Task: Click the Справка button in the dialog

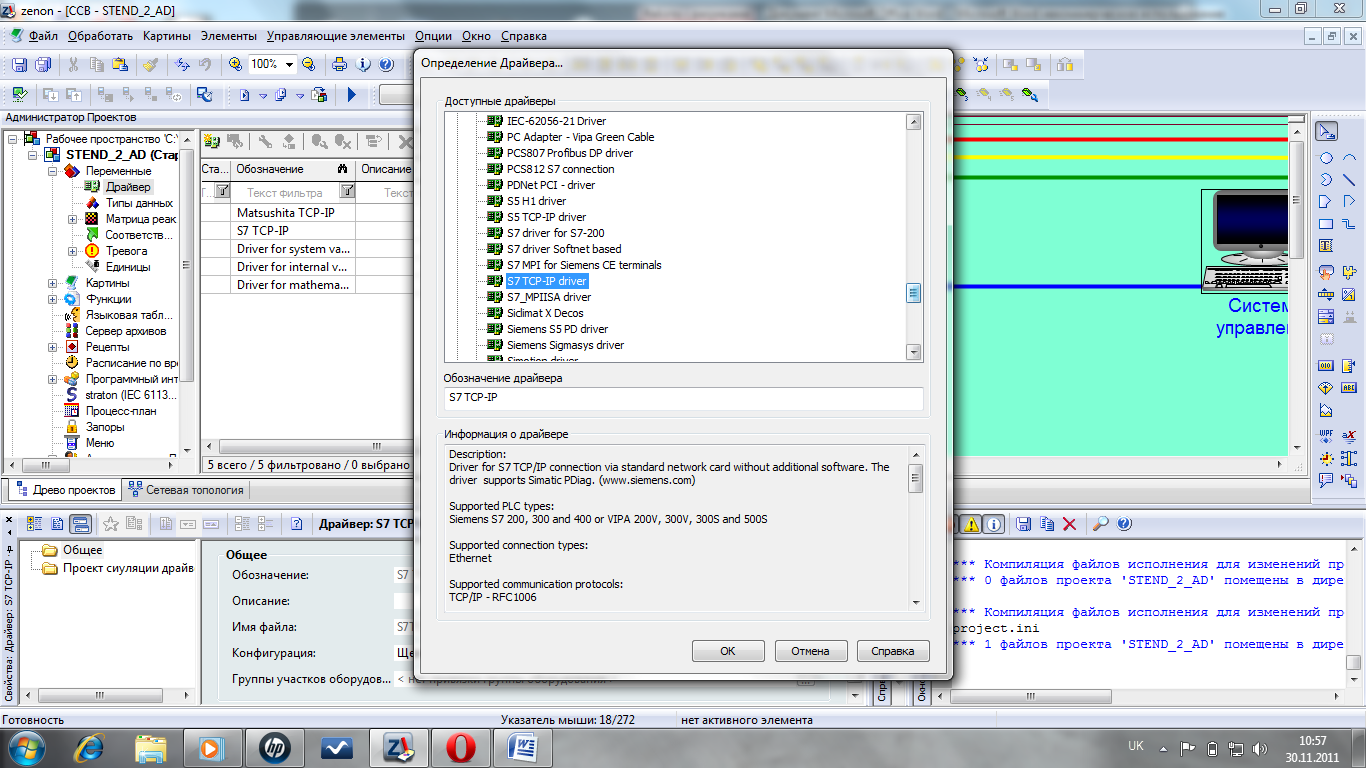Action: pos(893,651)
